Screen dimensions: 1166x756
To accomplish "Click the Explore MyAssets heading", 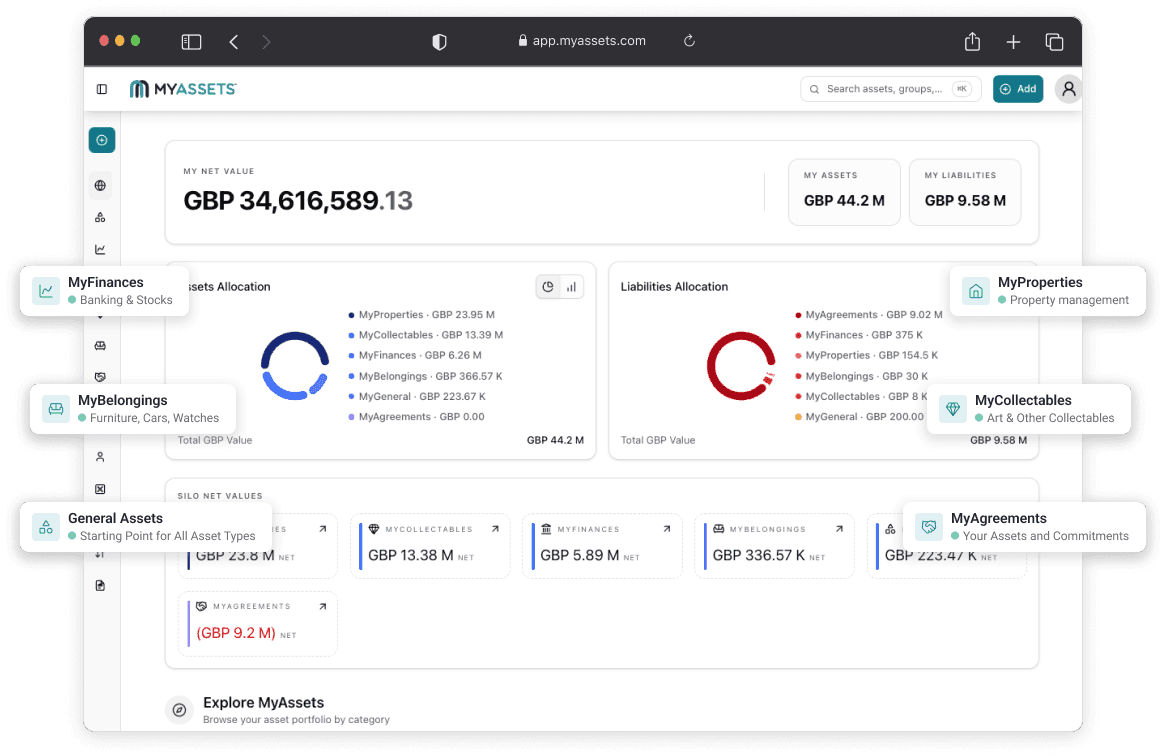I will click(263, 702).
